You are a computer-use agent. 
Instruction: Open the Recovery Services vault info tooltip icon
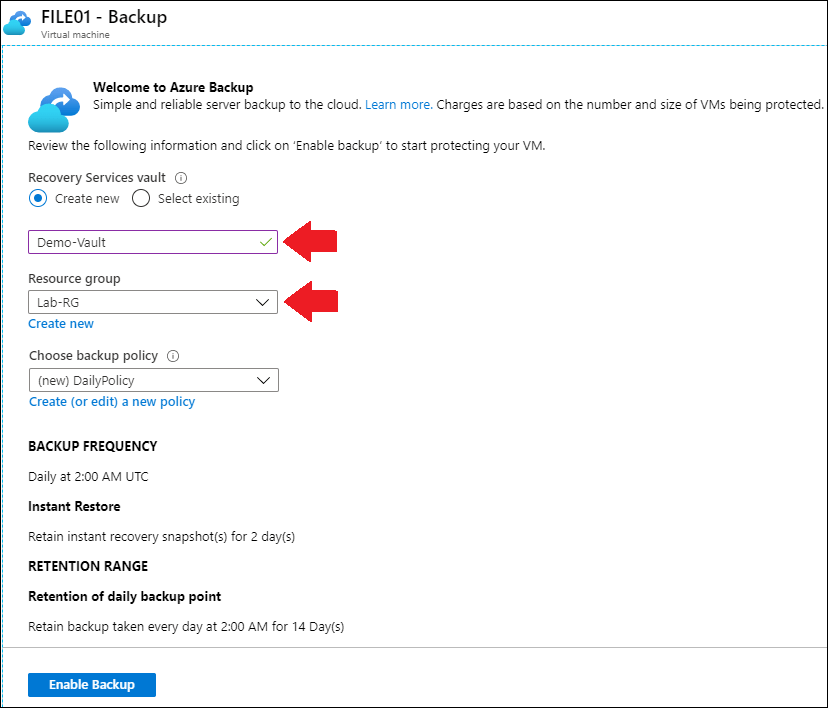coord(181,178)
